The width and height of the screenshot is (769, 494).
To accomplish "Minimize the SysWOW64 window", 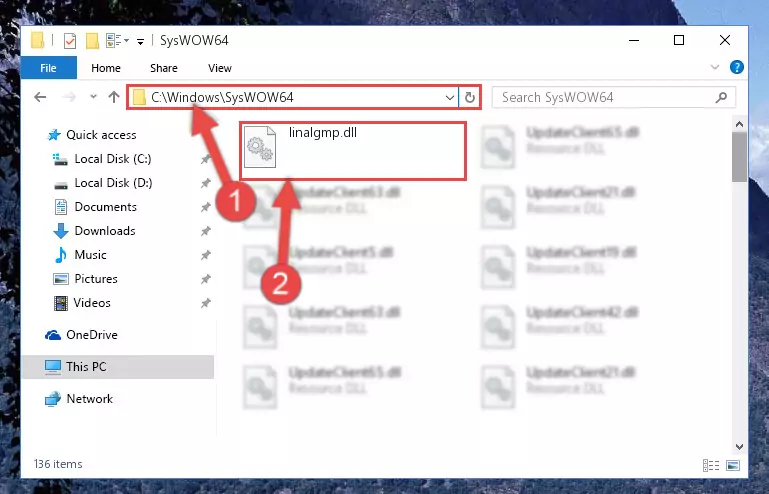I will [x=634, y=40].
